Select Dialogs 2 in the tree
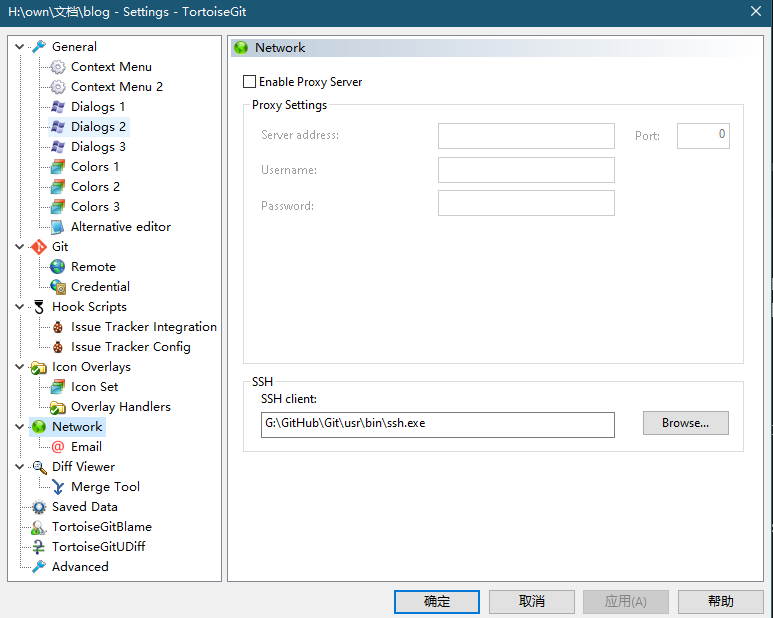 [x=98, y=127]
